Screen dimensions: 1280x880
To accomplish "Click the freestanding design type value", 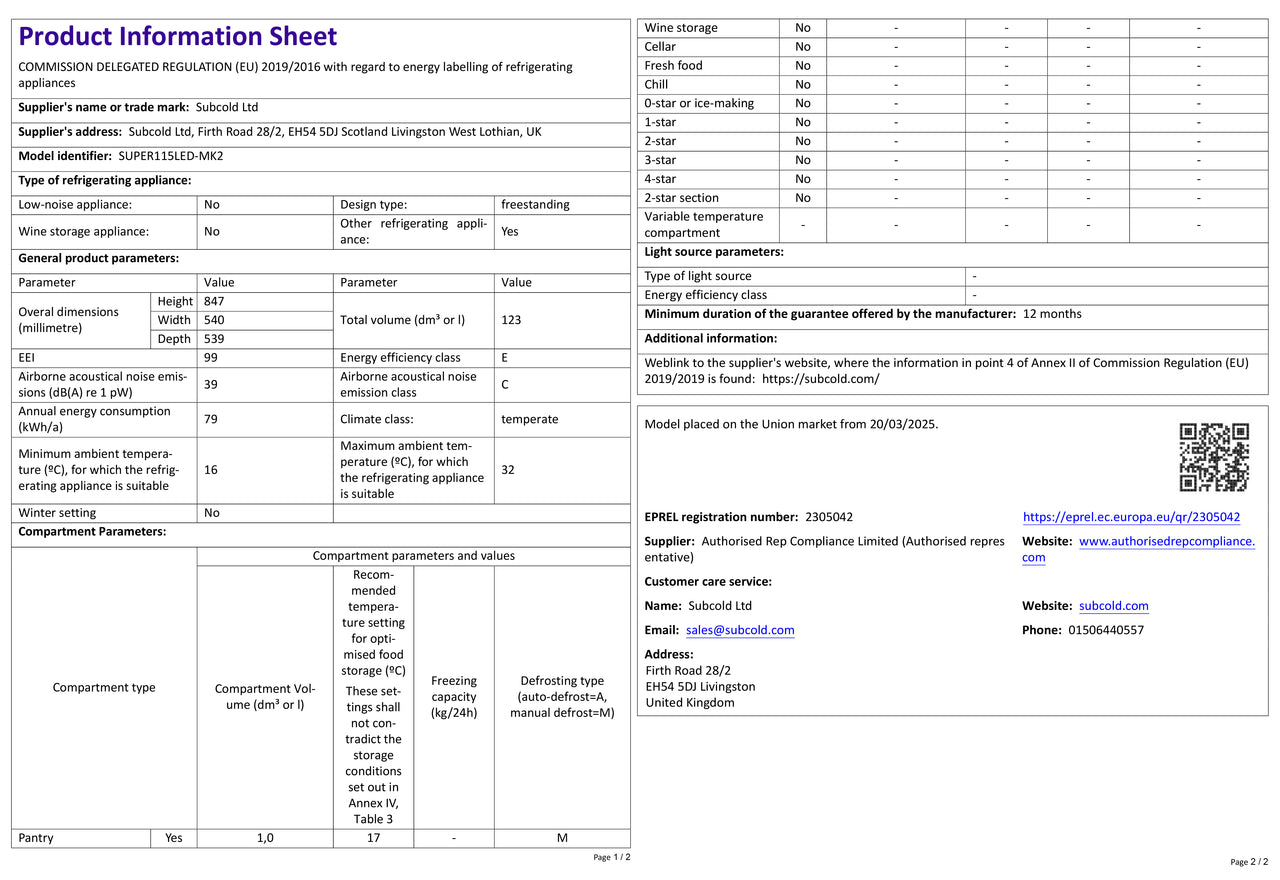I will tap(535, 205).
